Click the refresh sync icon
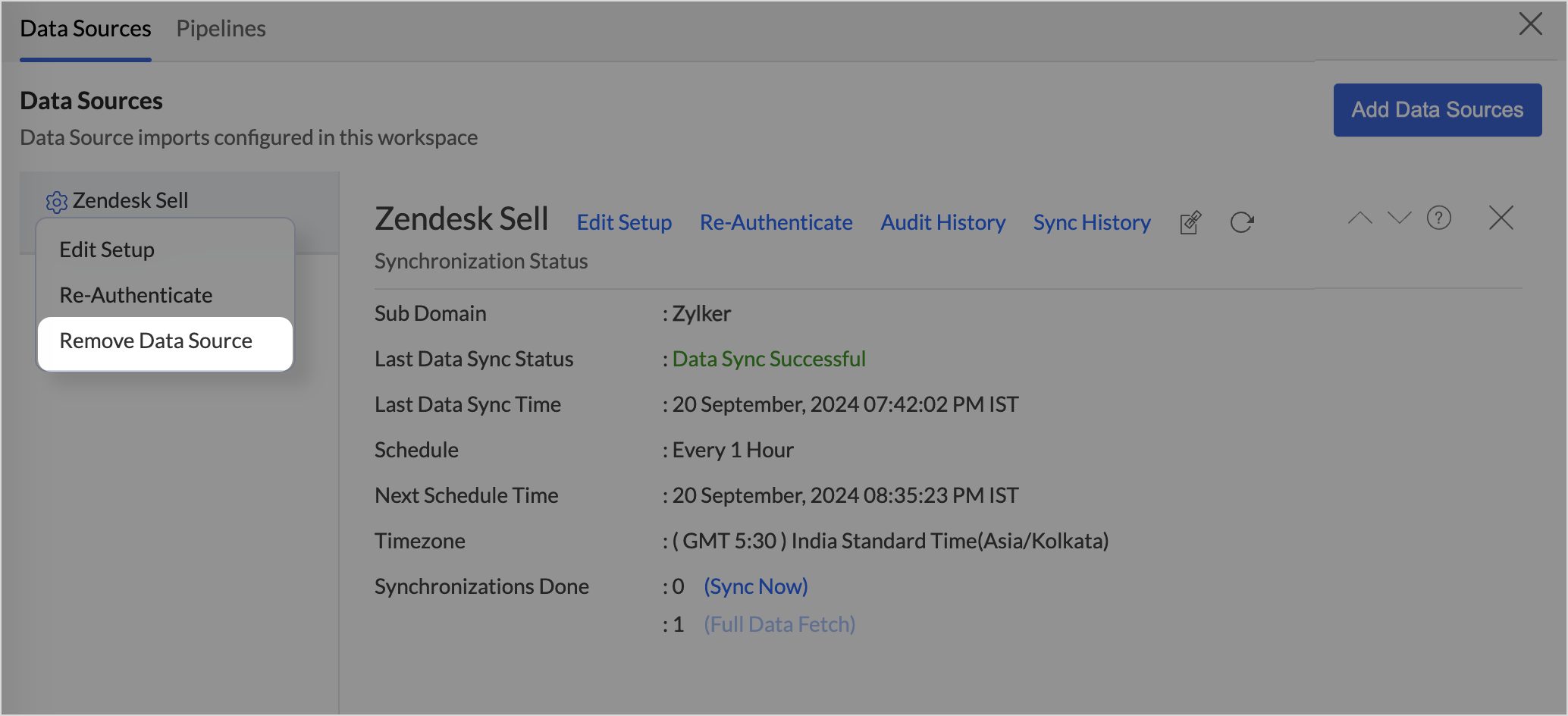 tap(1241, 222)
